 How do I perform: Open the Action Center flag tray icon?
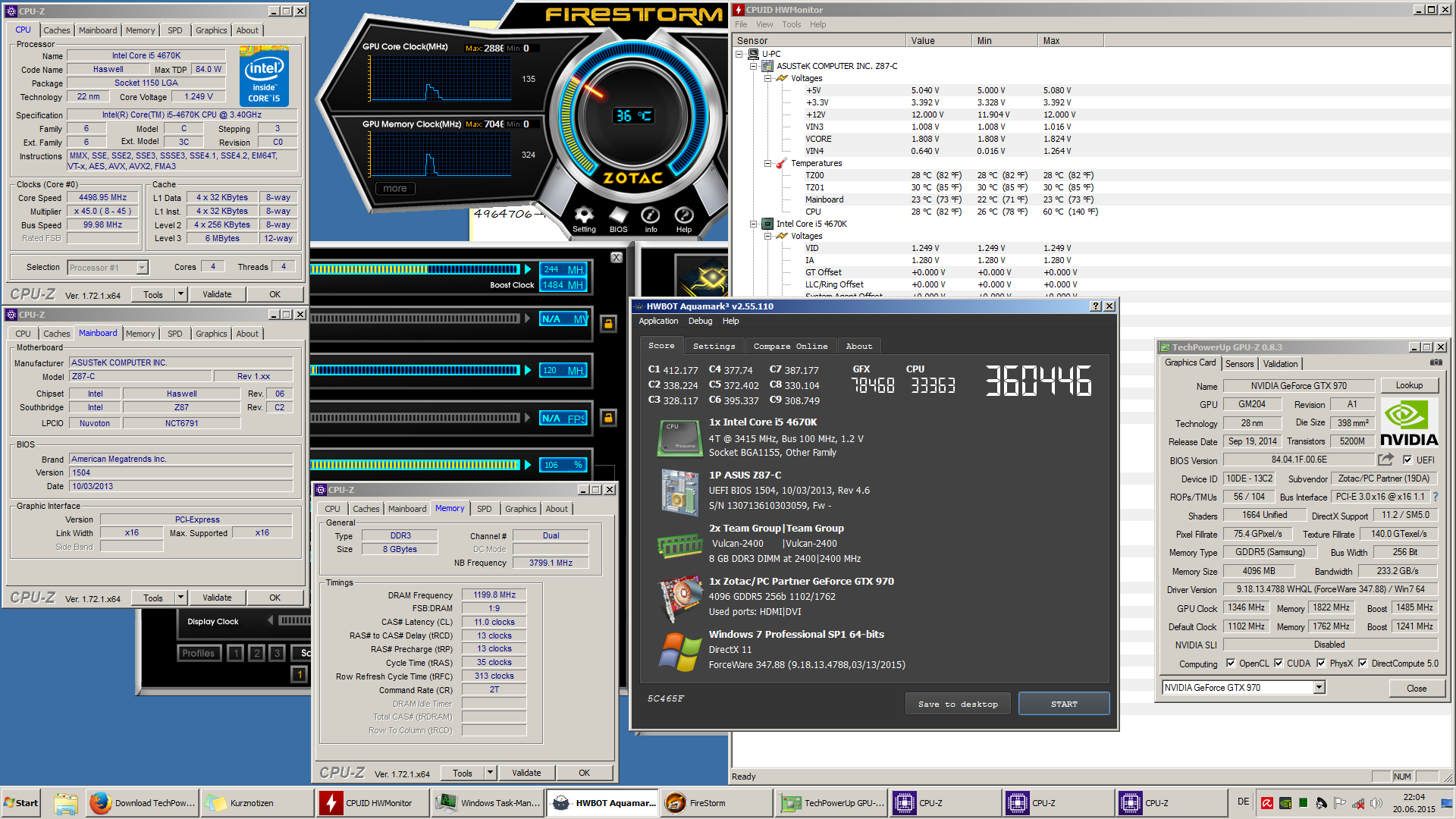[x=1340, y=803]
